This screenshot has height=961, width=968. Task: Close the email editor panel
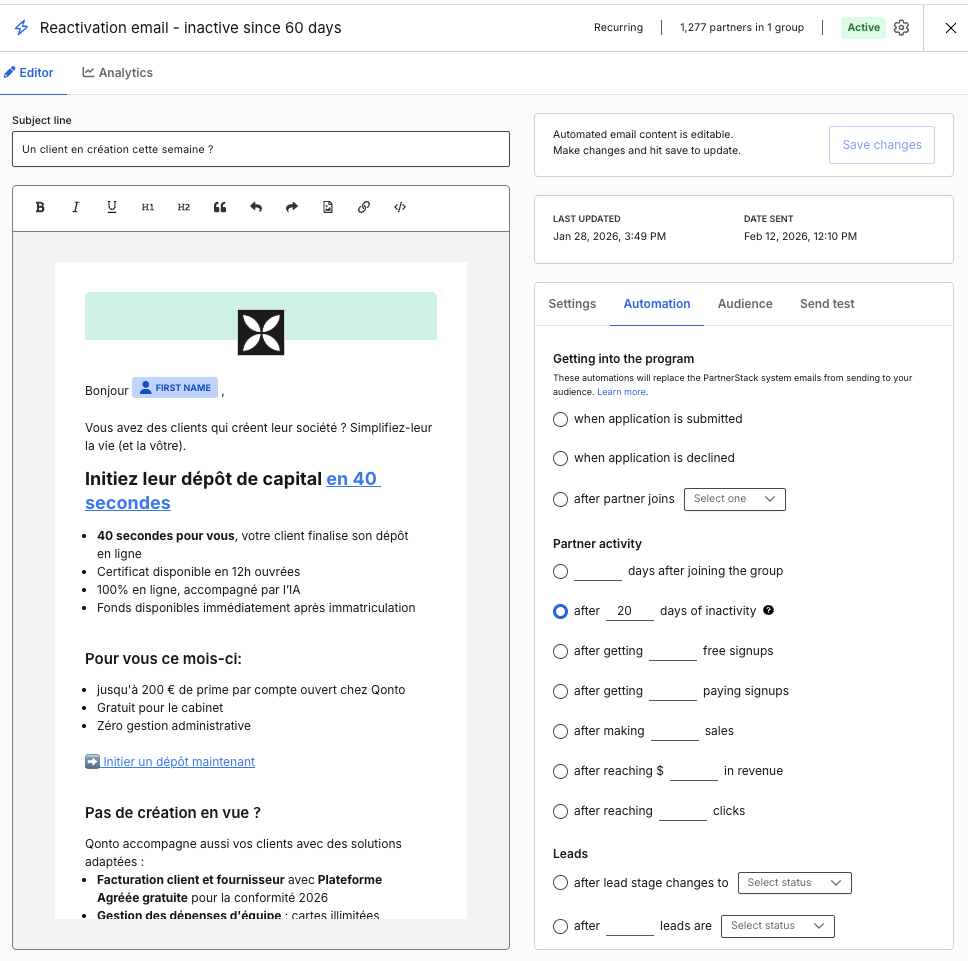[951, 28]
